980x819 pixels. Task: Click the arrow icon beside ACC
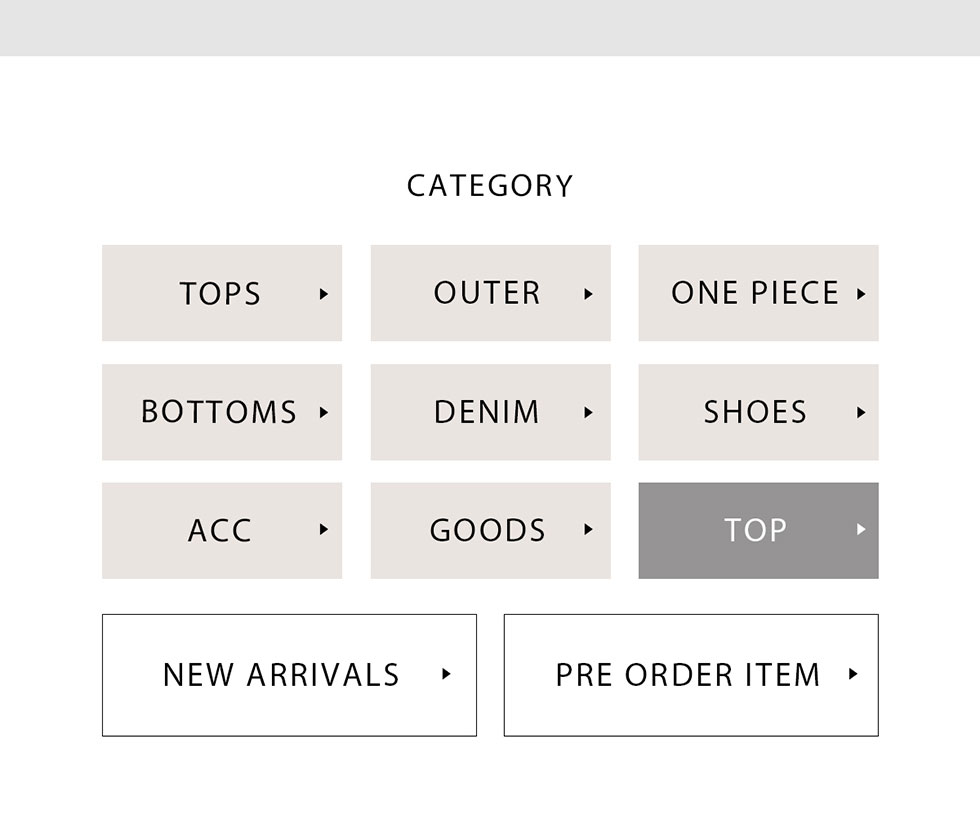click(323, 530)
